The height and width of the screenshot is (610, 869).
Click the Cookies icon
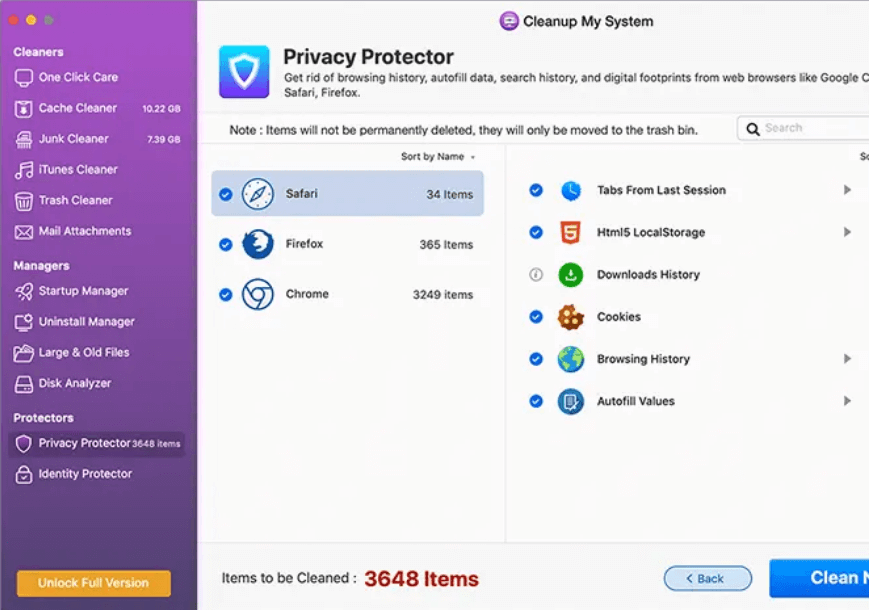pos(571,317)
